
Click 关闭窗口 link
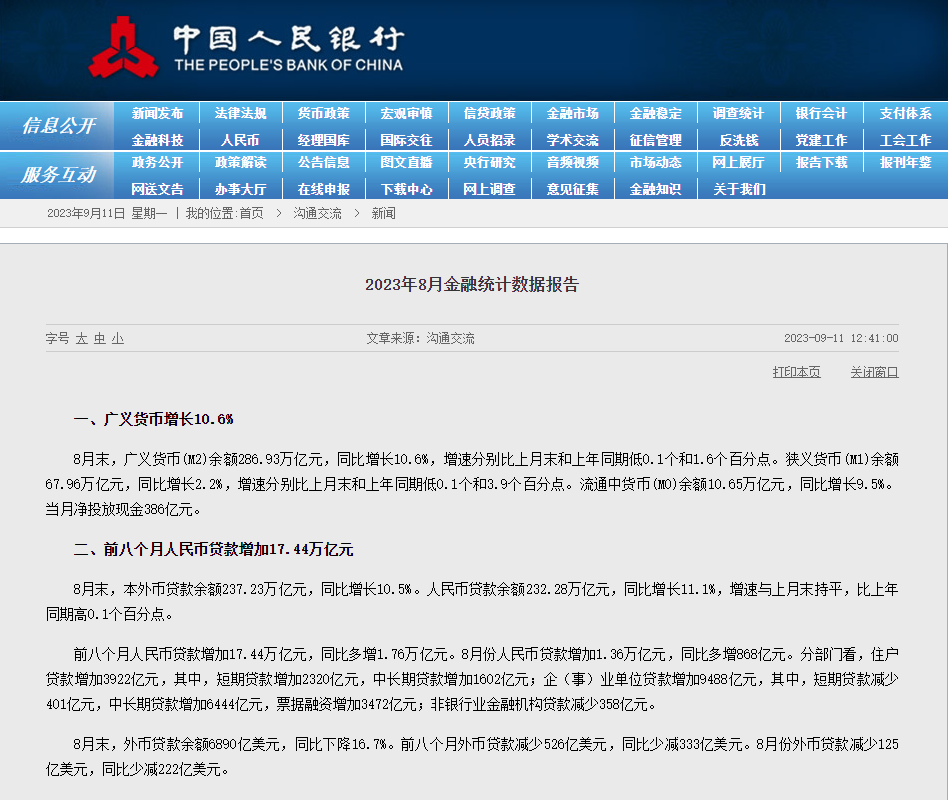point(874,372)
